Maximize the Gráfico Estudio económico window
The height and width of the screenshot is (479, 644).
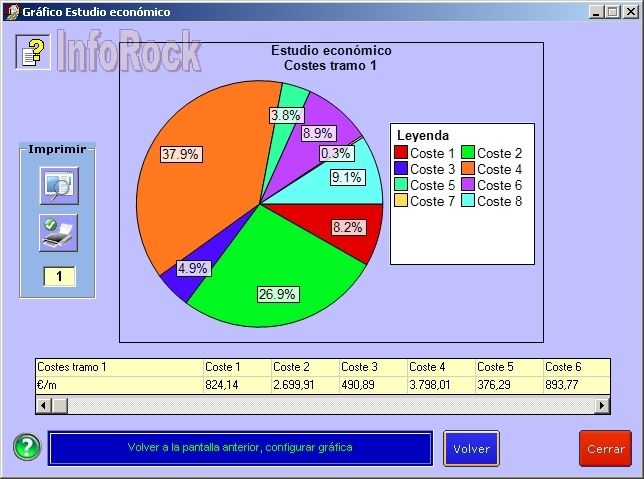tap(612, 12)
